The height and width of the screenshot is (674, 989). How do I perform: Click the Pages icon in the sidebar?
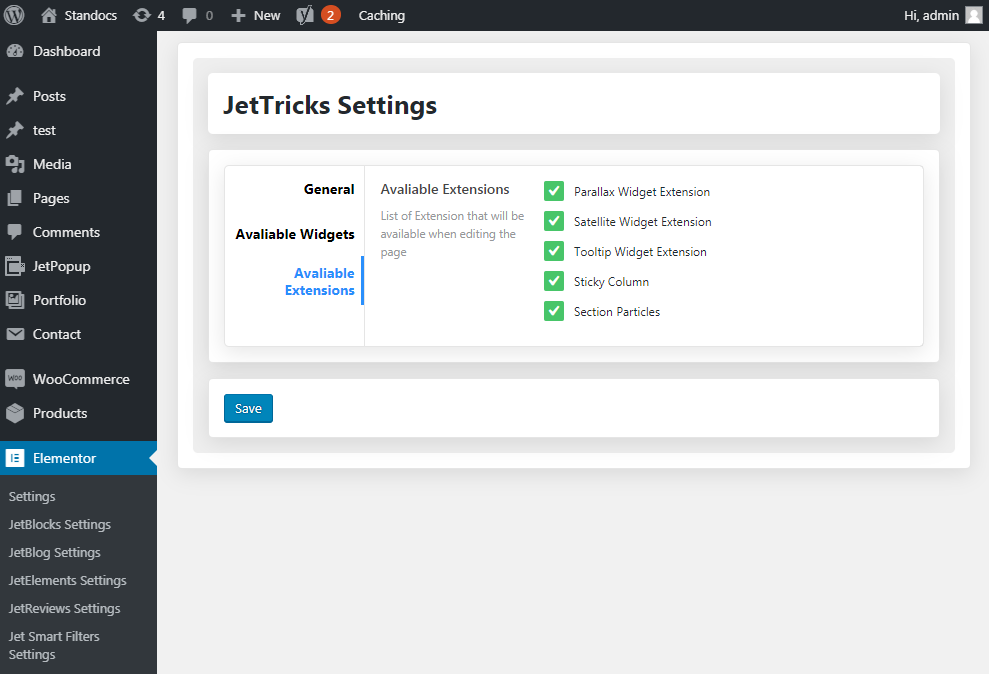click(x=15, y=199)
